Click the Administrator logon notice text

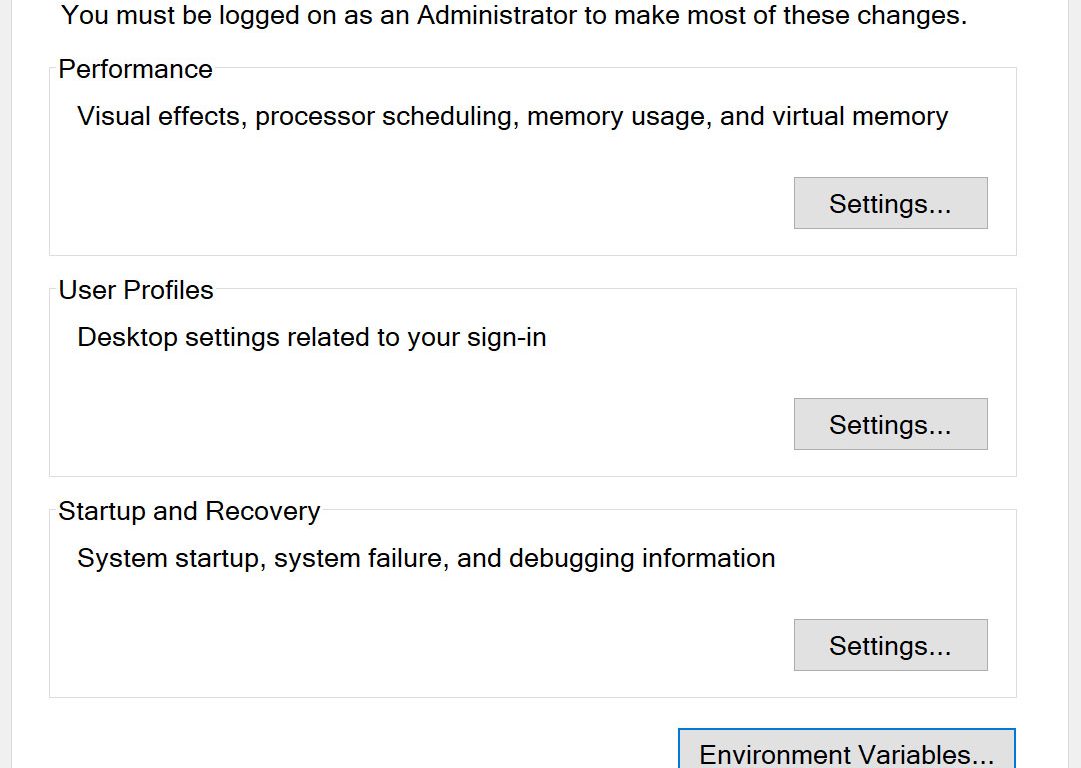click(x=514, y=16)
